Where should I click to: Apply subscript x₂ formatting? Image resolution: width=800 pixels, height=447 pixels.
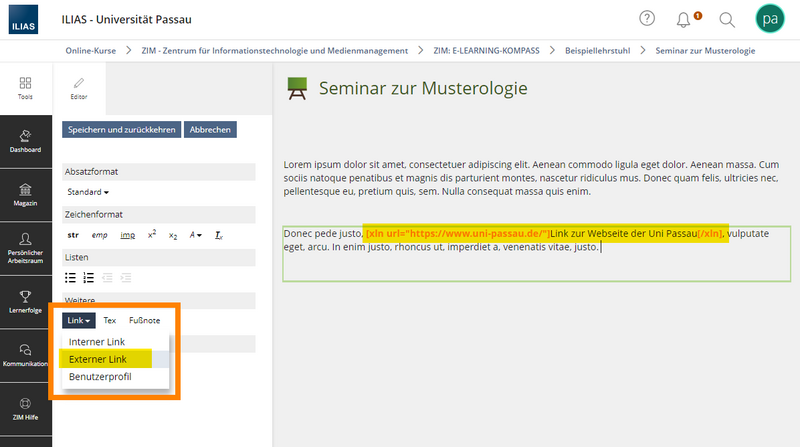[x=173, y=236]
